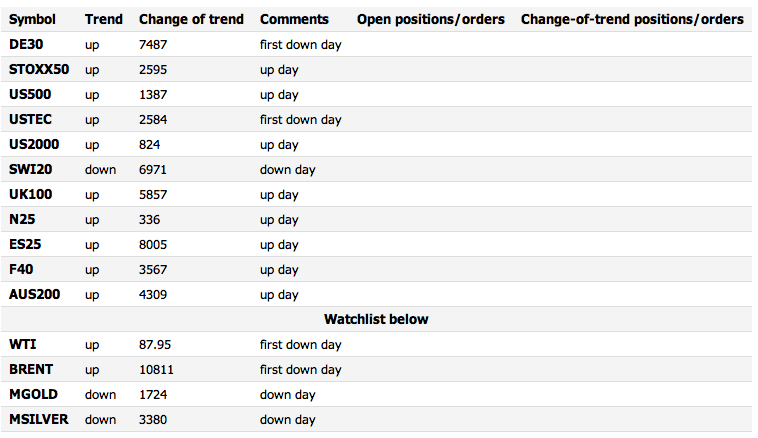Click the Open positions/orders header
Screen dimensions: 758x438
click(430, 19)
